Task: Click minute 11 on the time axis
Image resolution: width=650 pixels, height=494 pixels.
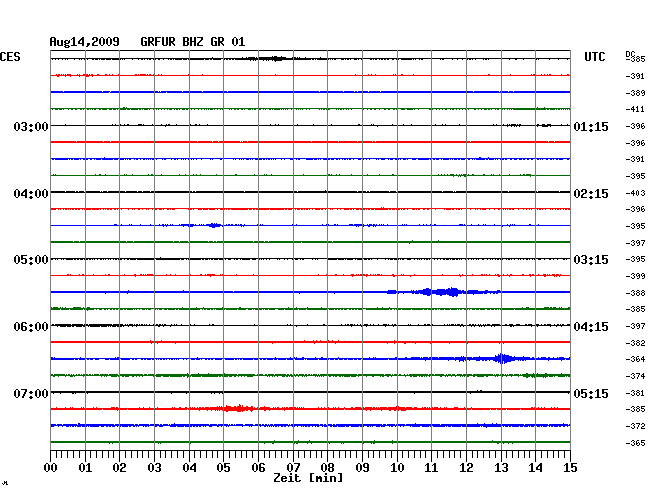Action: pos(431,467)
